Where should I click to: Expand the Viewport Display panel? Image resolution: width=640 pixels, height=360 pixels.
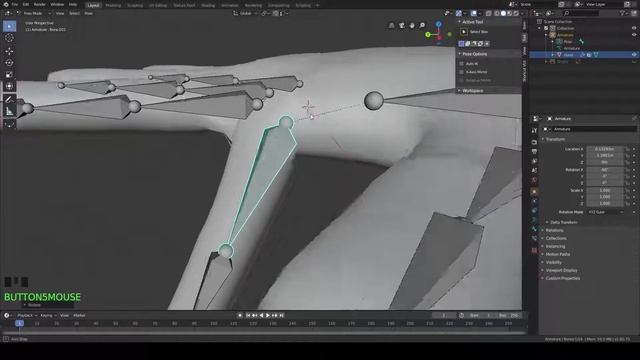561,270
